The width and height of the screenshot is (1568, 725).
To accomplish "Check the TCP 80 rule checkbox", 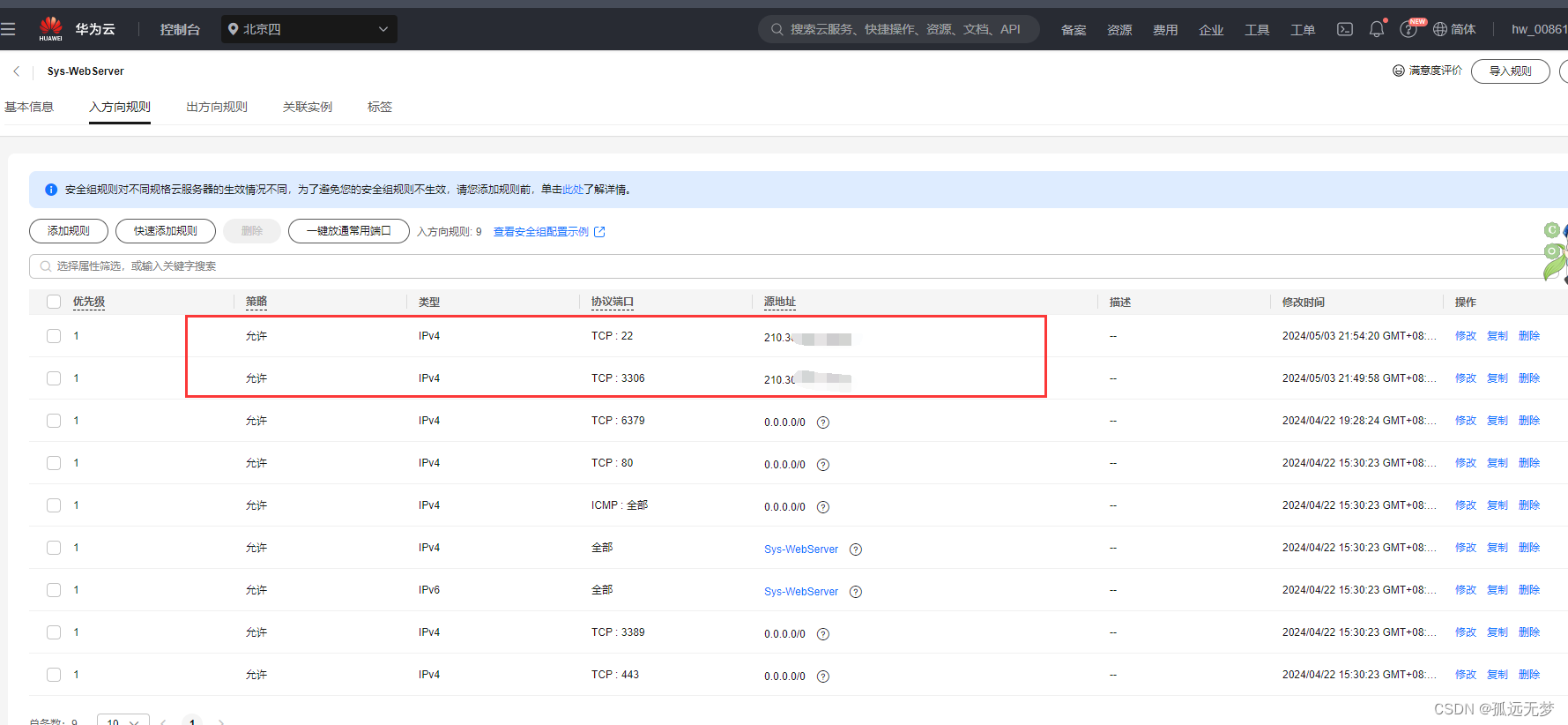I will [54, 463].
